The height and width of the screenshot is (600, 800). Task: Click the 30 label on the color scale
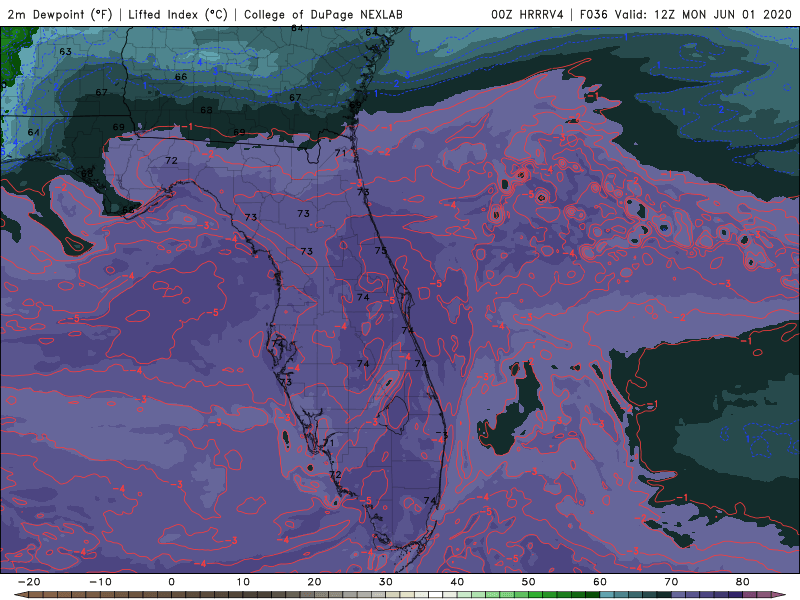(386, 582)
